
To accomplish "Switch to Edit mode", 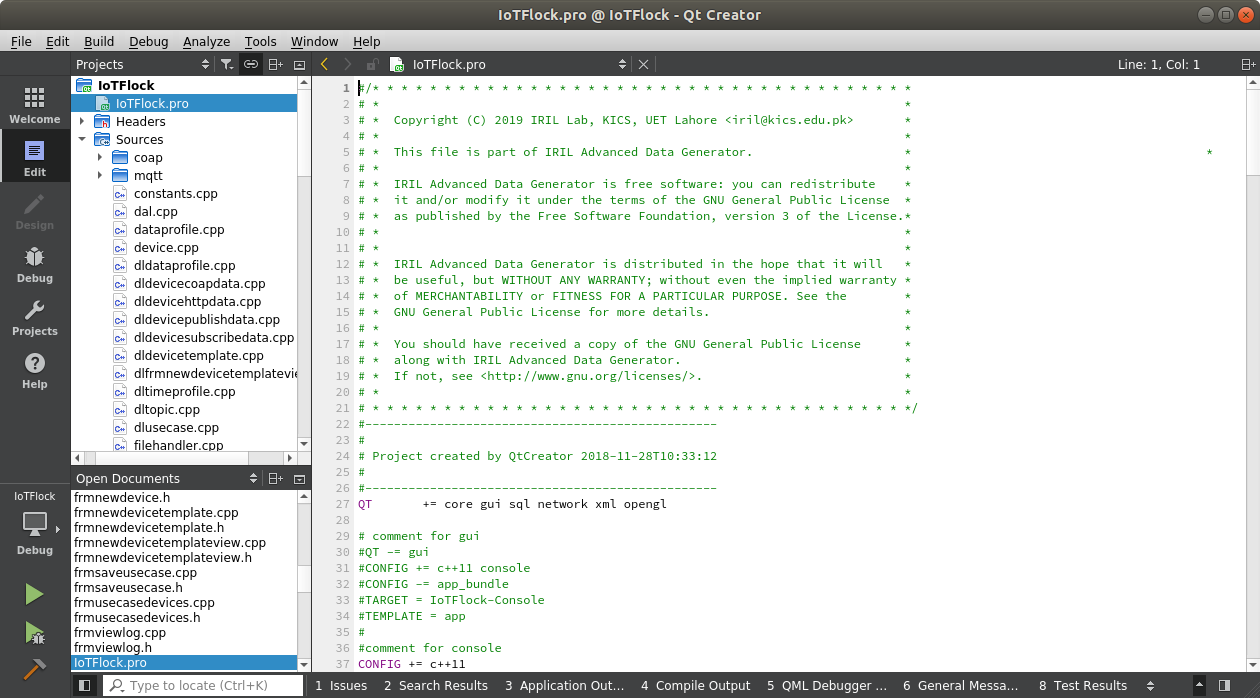I will coord(35,157).
